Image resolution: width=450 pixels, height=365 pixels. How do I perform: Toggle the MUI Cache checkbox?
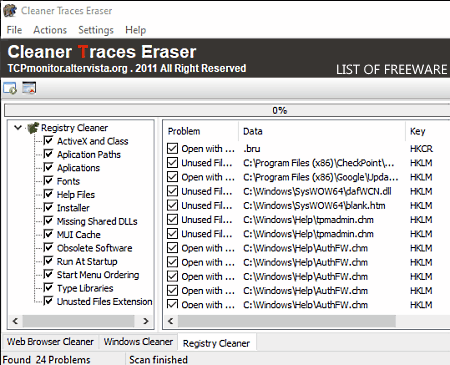(48, 234)
